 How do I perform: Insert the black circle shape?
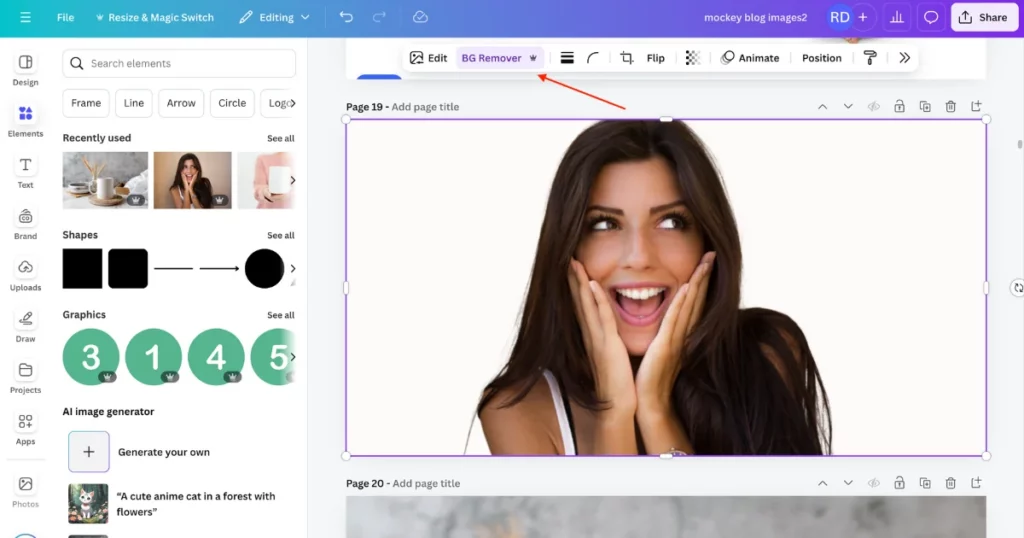[x=264, y=268]
